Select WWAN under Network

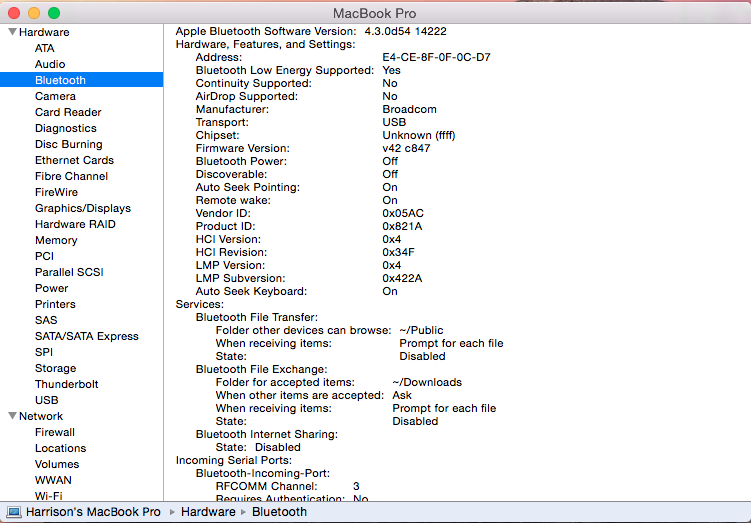coord(53,480)
